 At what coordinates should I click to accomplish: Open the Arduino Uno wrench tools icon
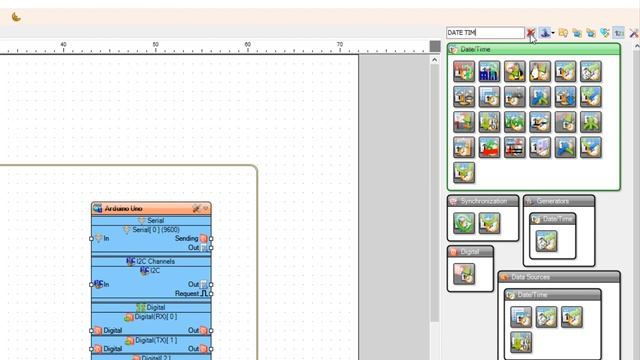coord(196,209)
